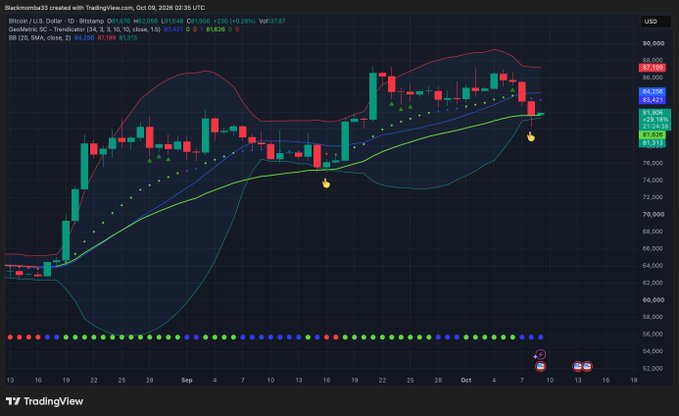Click the 87,199 value in BB legend
Image resolution: width=679 pixels, height=416 pixels.
(107, 38)
